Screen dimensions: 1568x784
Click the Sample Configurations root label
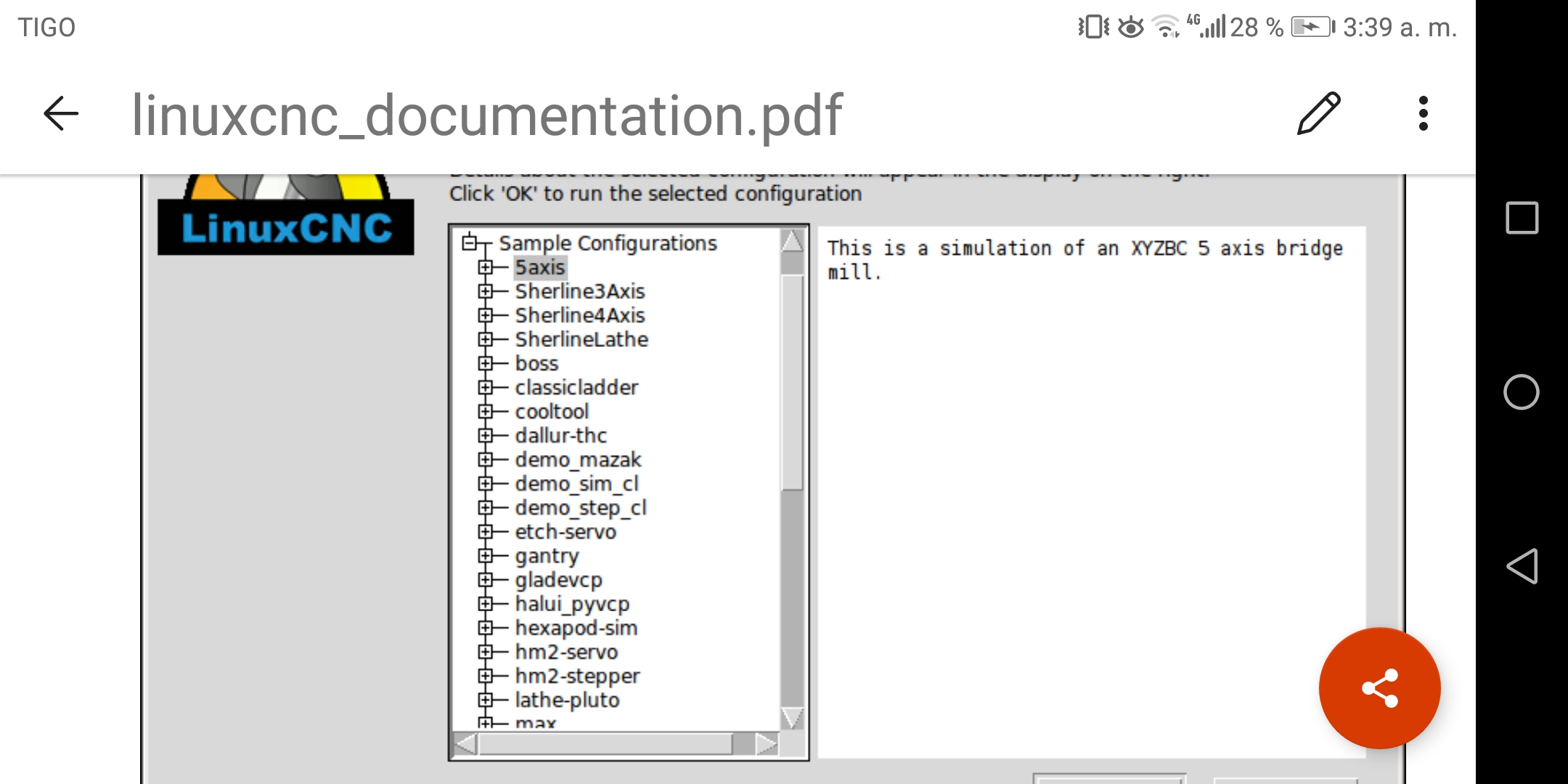pyautogui.click(x=608, y=242)
